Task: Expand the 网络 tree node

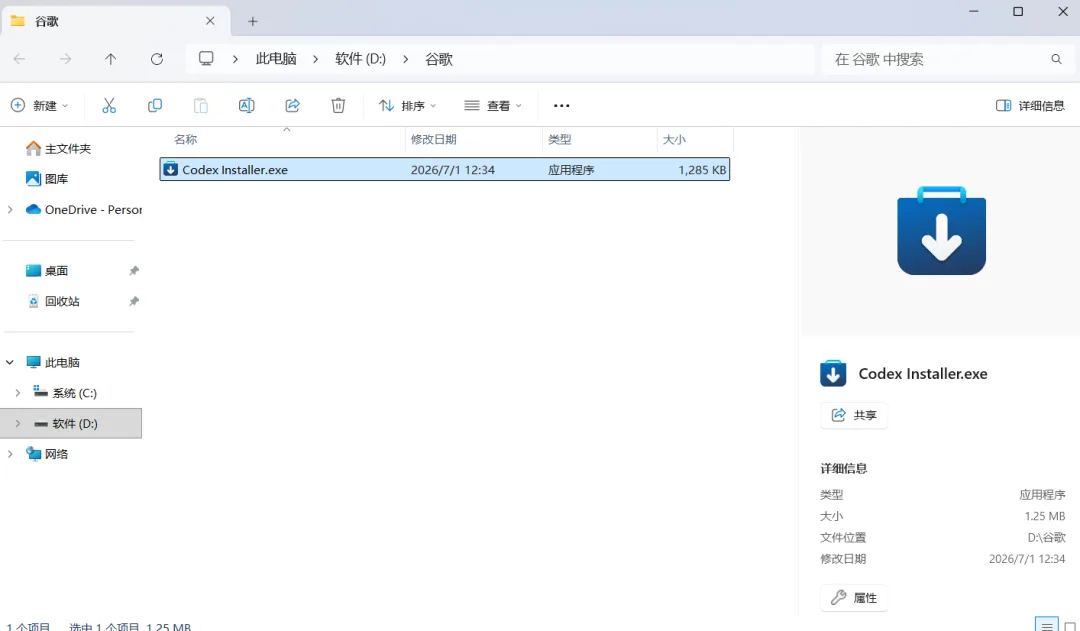Action: tap(10, 453)
